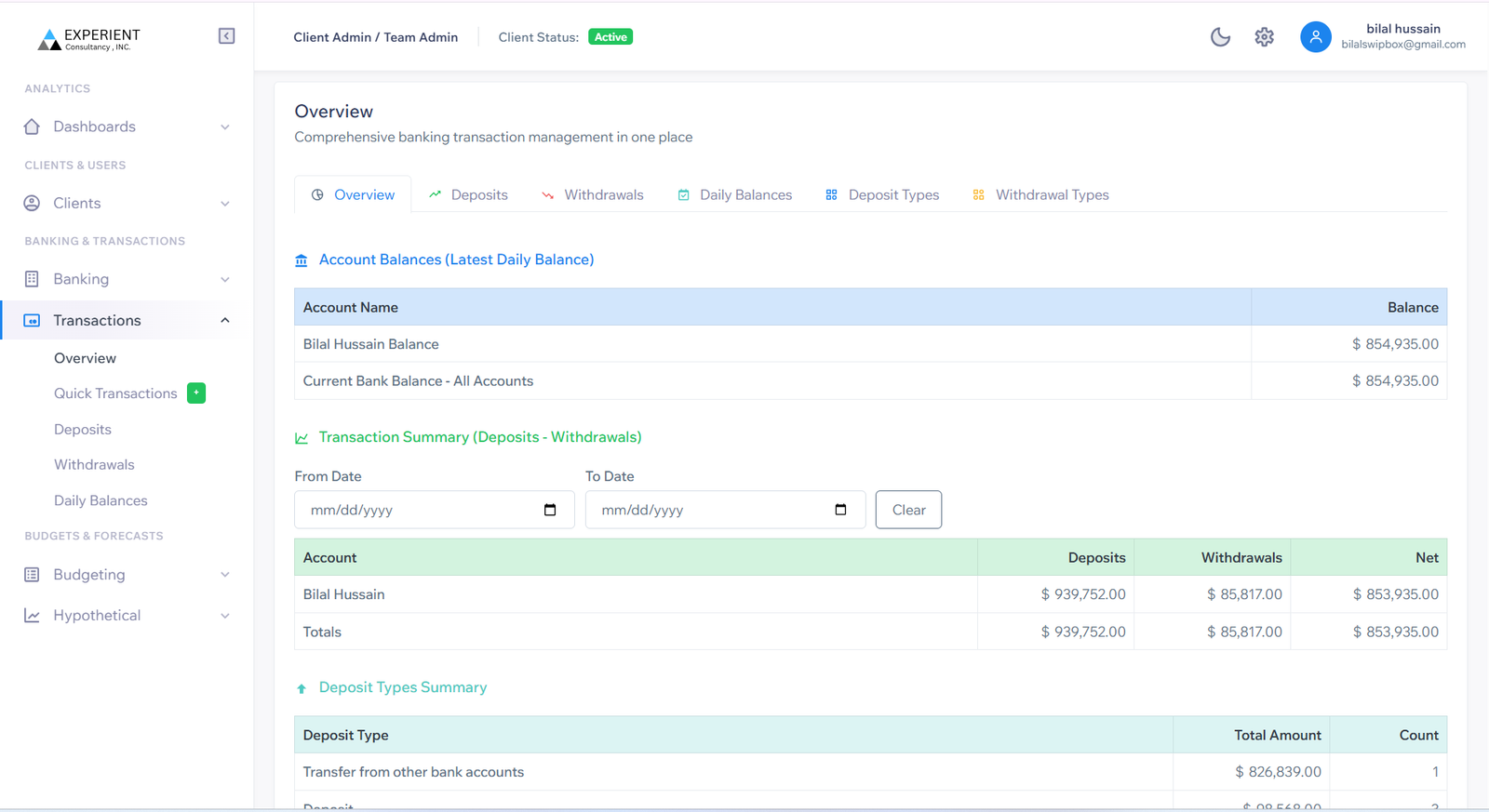Expand the Dashboards menu chevron
Viewport: 1489px width, 812px height.
pyautogui.click(x=225, y=126)
